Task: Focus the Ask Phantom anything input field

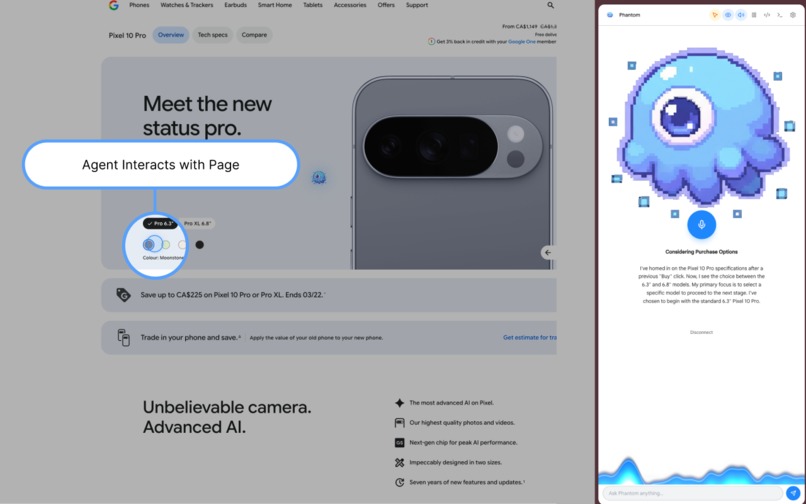Action: tap(692, 493)
